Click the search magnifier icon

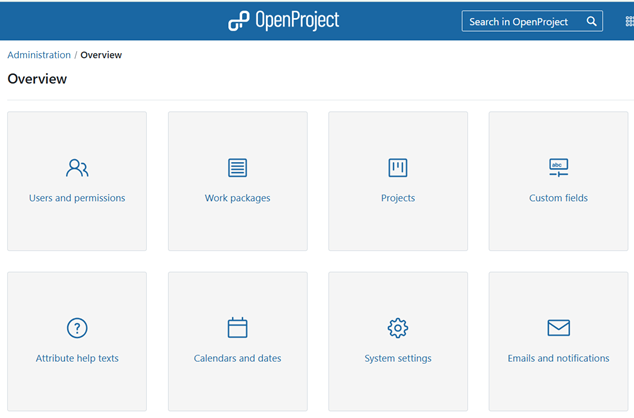coord(592,21)
